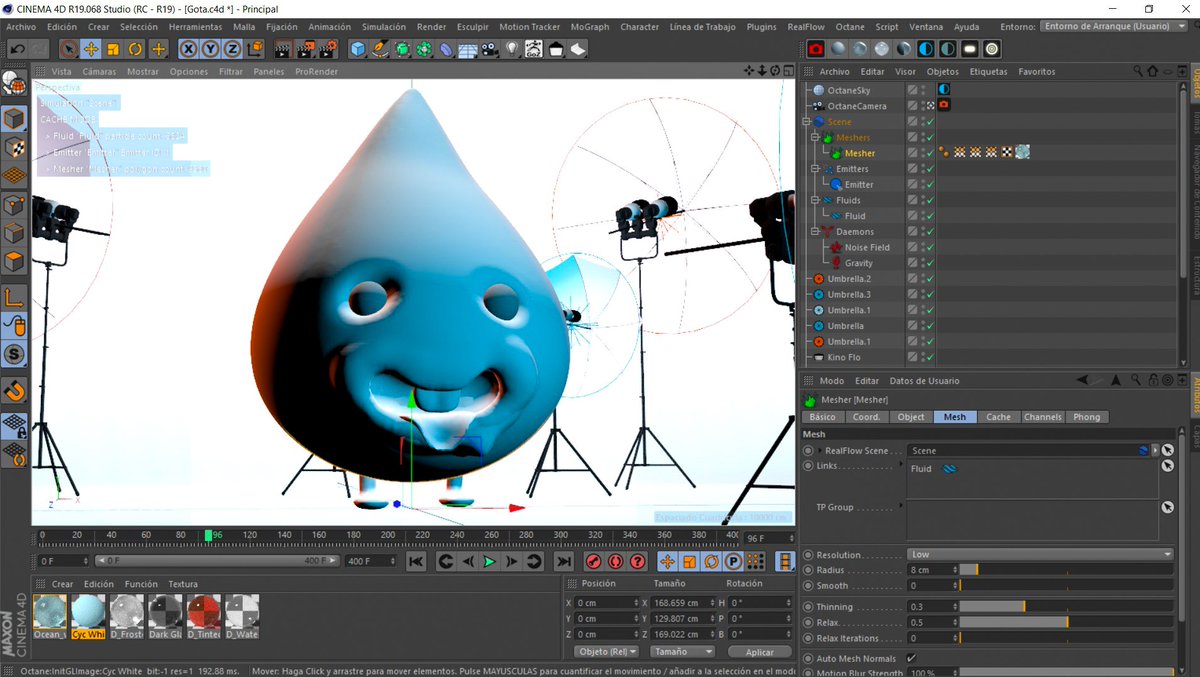Click the Record Active Objects key icon

point(593,562)
